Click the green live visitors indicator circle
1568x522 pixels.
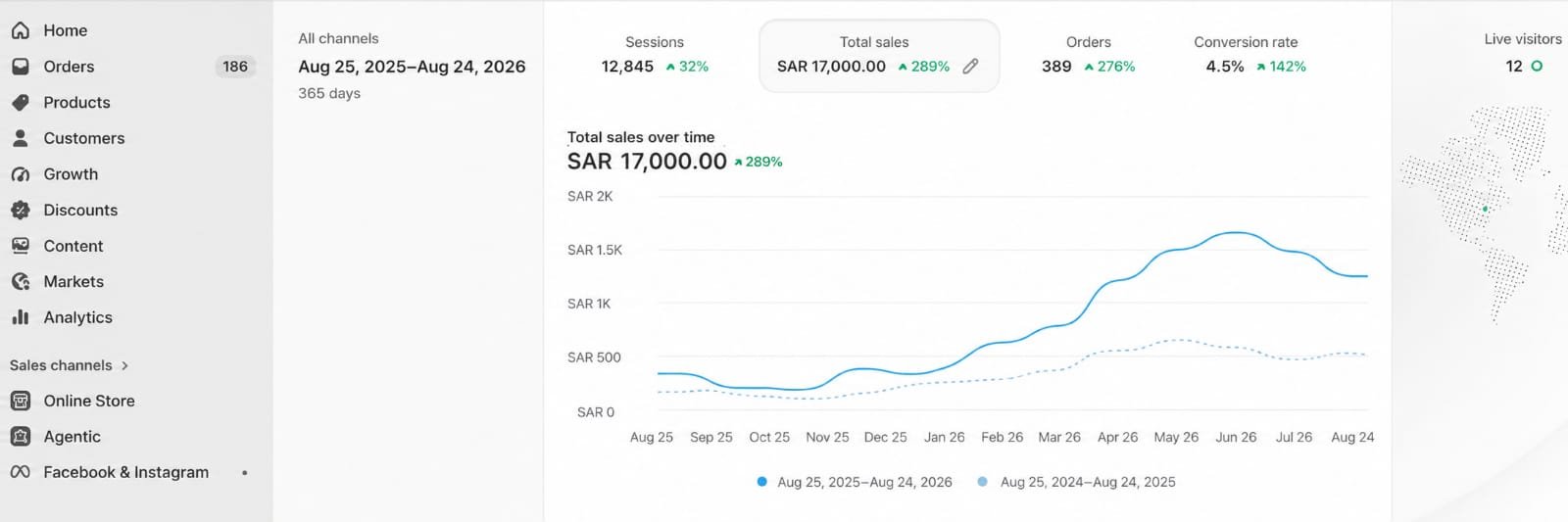pyautogui.click(x=1537, y=67)
